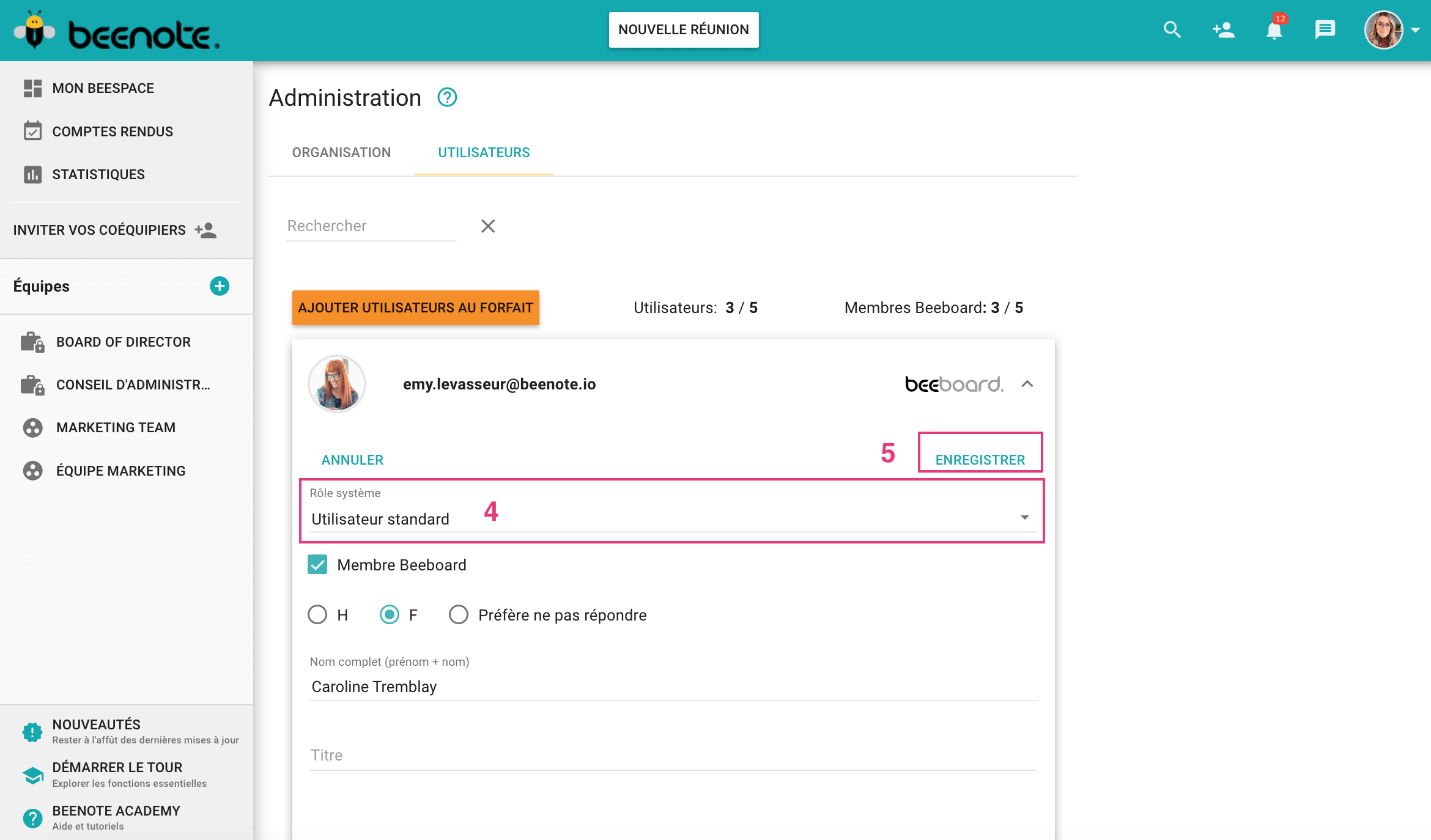Image resolution: width=1431 pixels, height=840 pixels.
Task: Toggle the Membre Beeboard checkbox
Action: pos(317,564)
